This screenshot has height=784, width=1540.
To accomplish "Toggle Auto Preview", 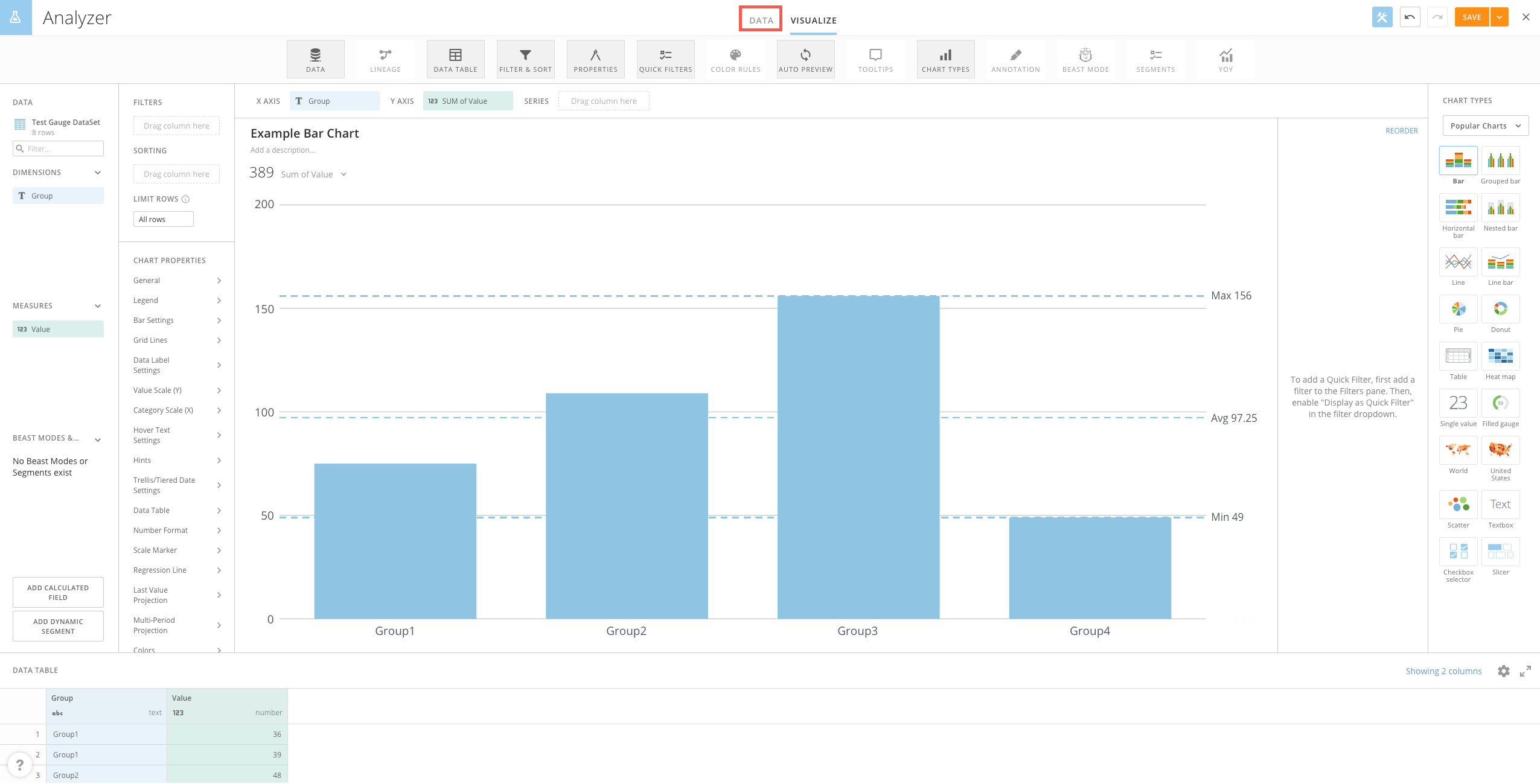I will tap(805, 59).
